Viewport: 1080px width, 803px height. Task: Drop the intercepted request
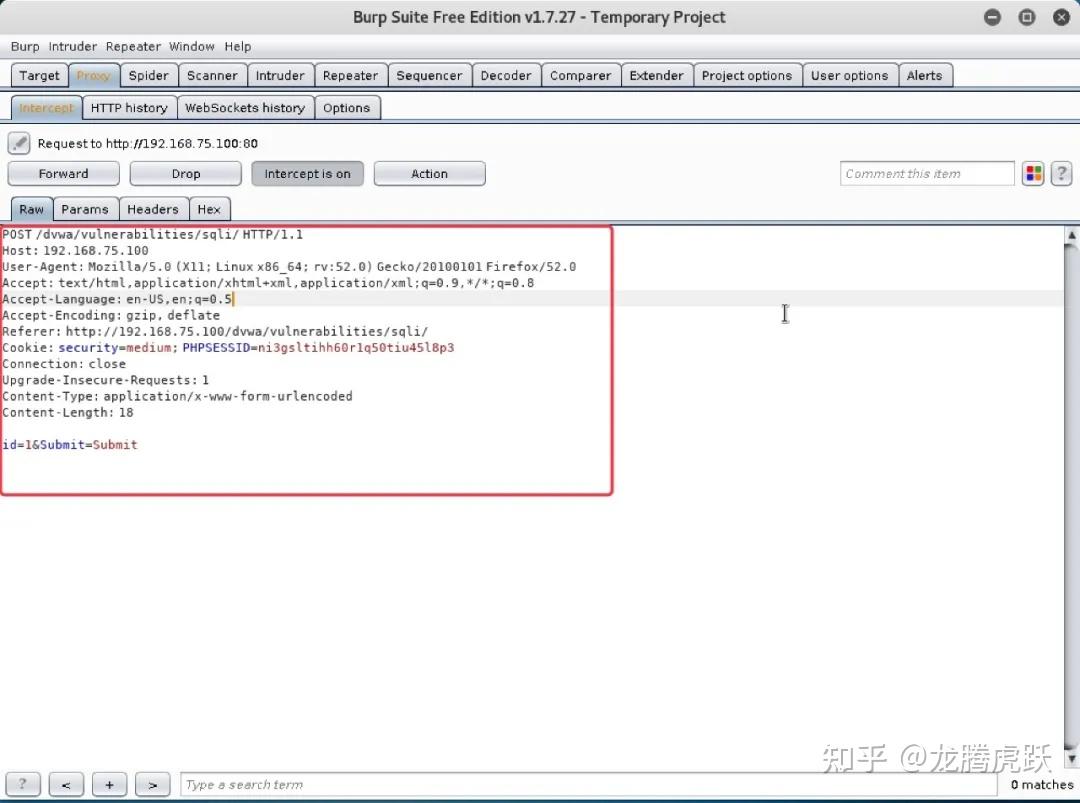185,173
